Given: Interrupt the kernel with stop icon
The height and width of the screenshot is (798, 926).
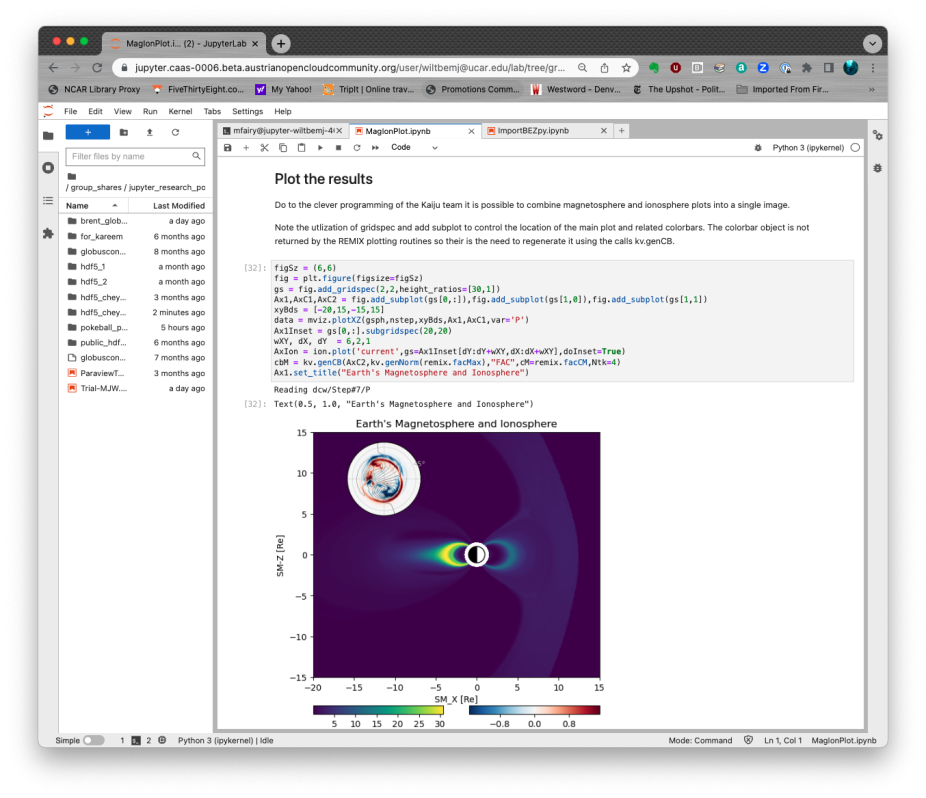Looking at the screenshot, I should click(338, 148).
